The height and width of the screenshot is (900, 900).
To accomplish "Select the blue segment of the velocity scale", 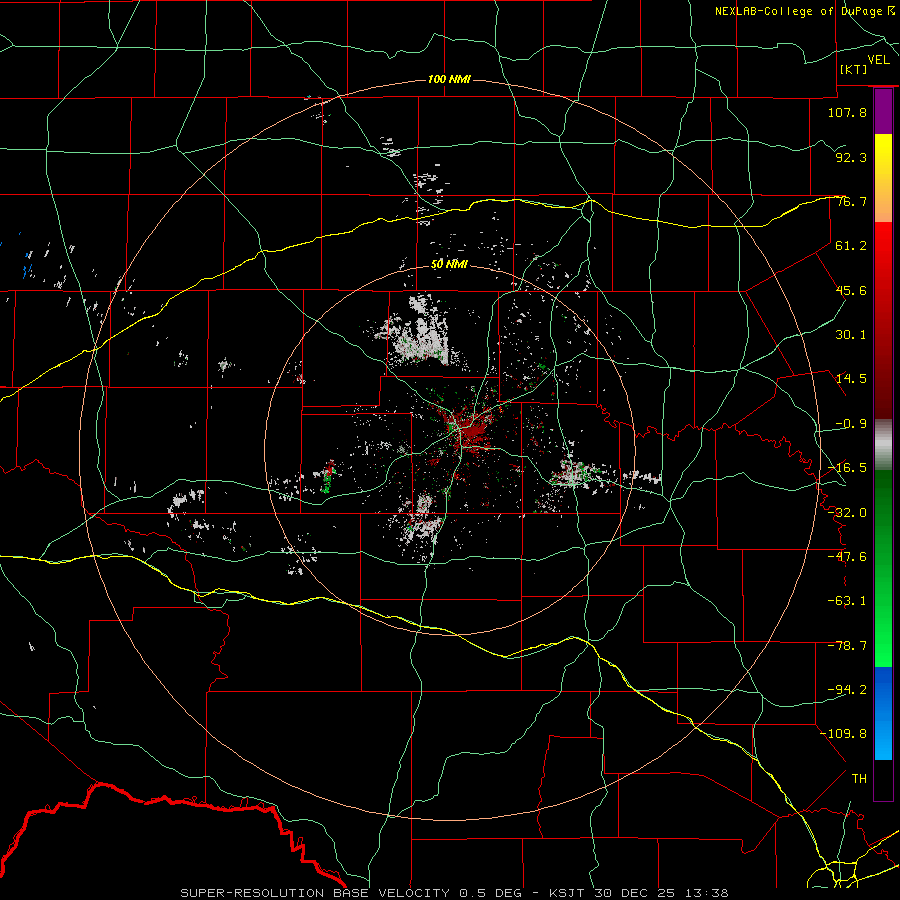I will [x=883, y=713].
